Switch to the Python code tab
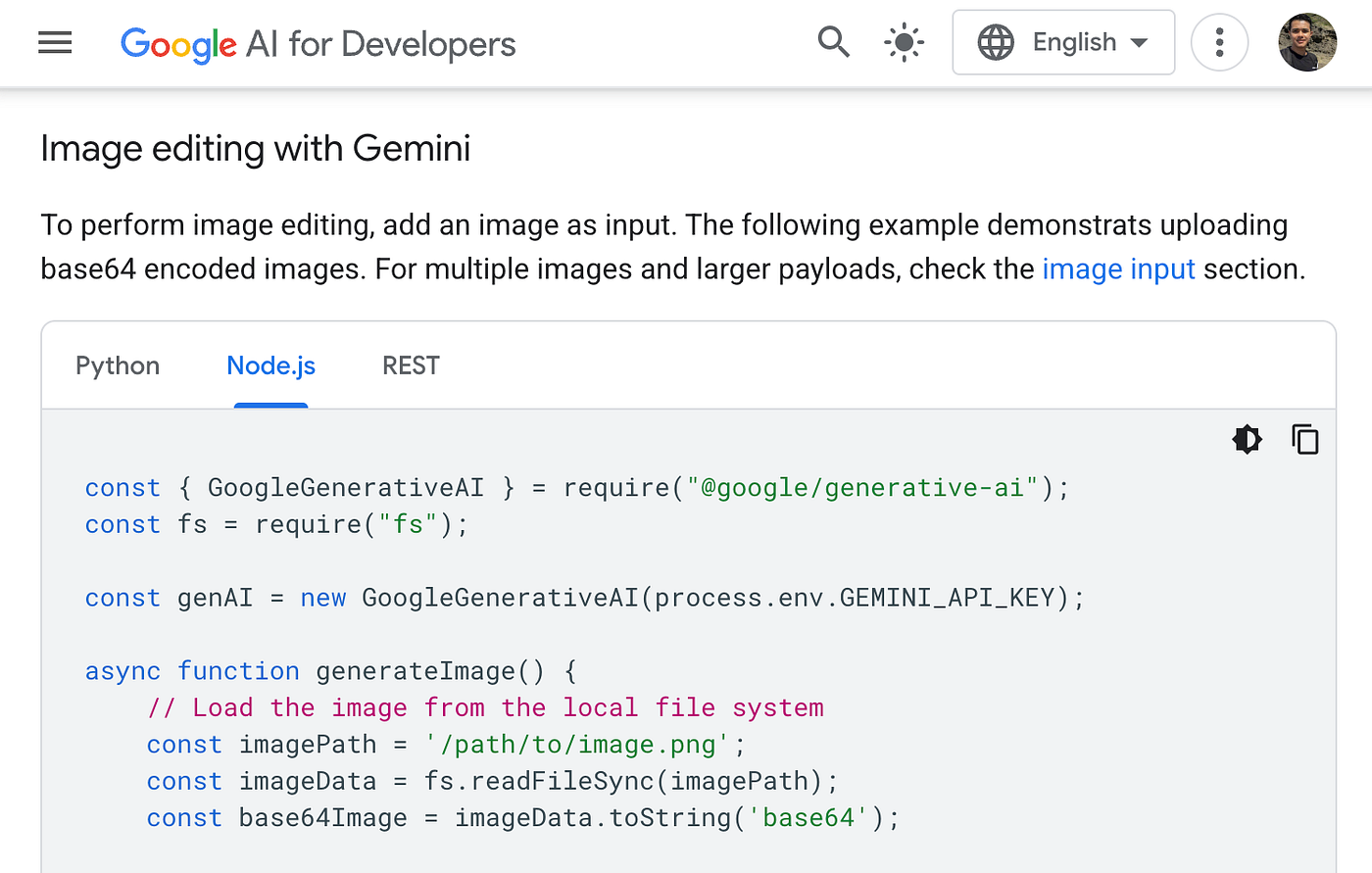Image resolution: width=1372 pixels, height=873 pixels. coord(118,365)
